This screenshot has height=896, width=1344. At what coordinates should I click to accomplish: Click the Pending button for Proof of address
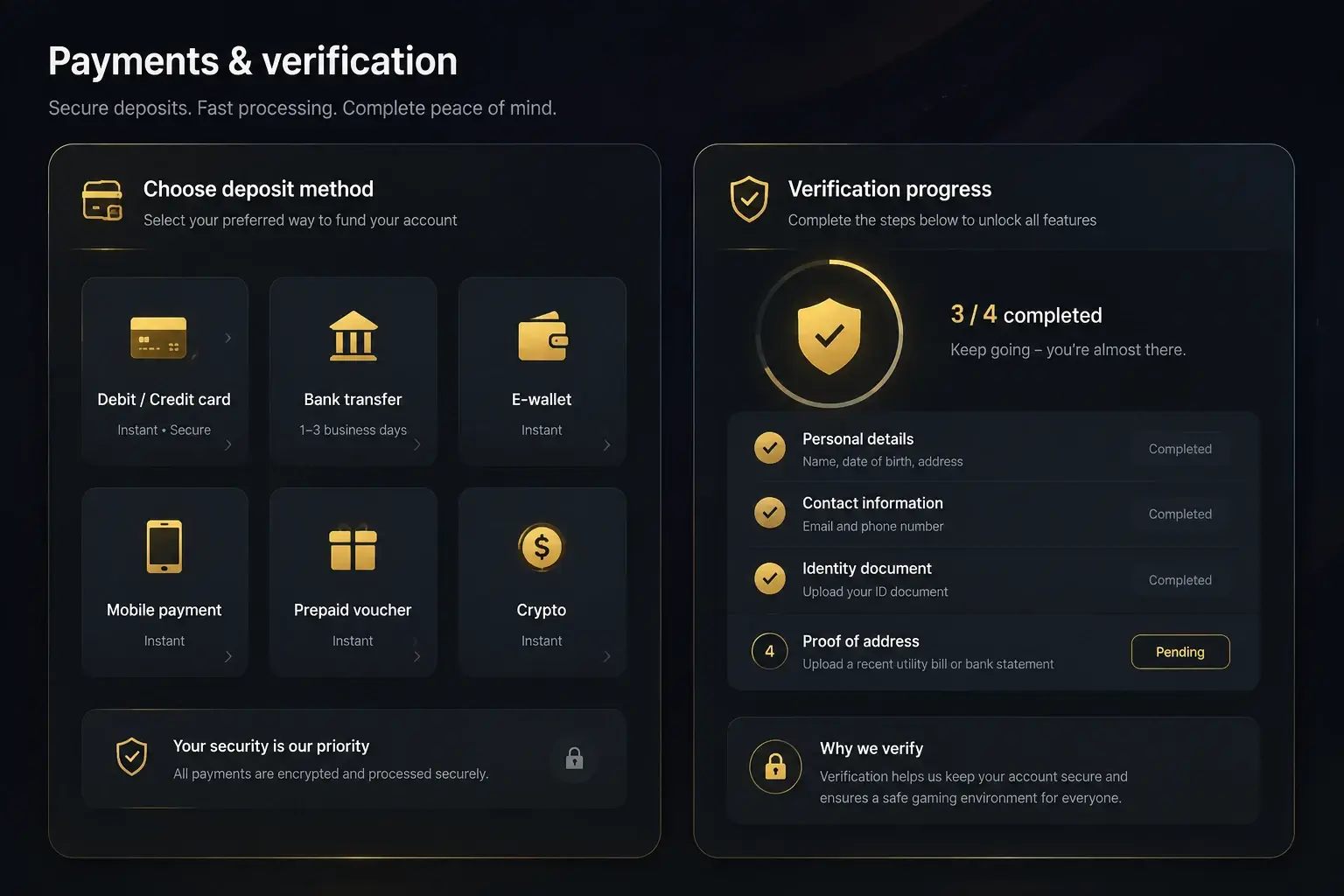pos(1180,652)
